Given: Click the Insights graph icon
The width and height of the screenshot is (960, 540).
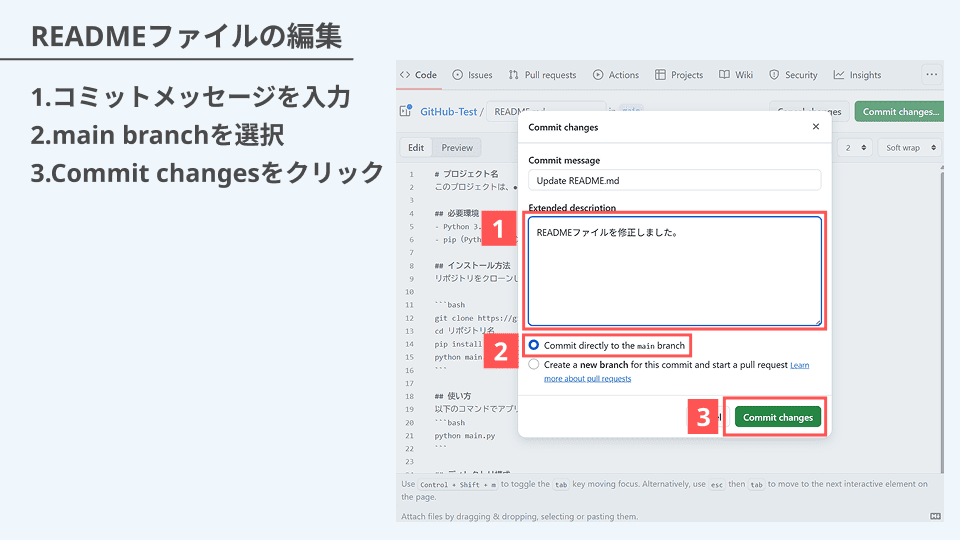Looking at the screenshot, I should coord(839,75).
